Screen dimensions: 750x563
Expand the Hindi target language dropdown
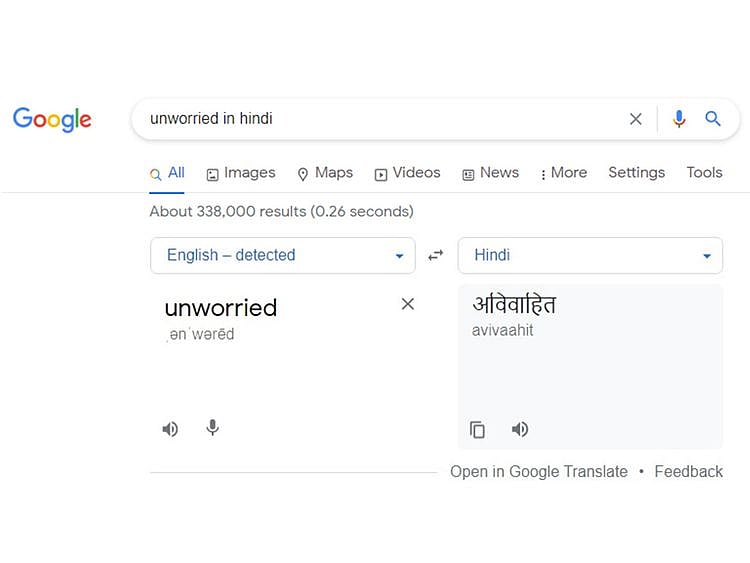[590, 255]
